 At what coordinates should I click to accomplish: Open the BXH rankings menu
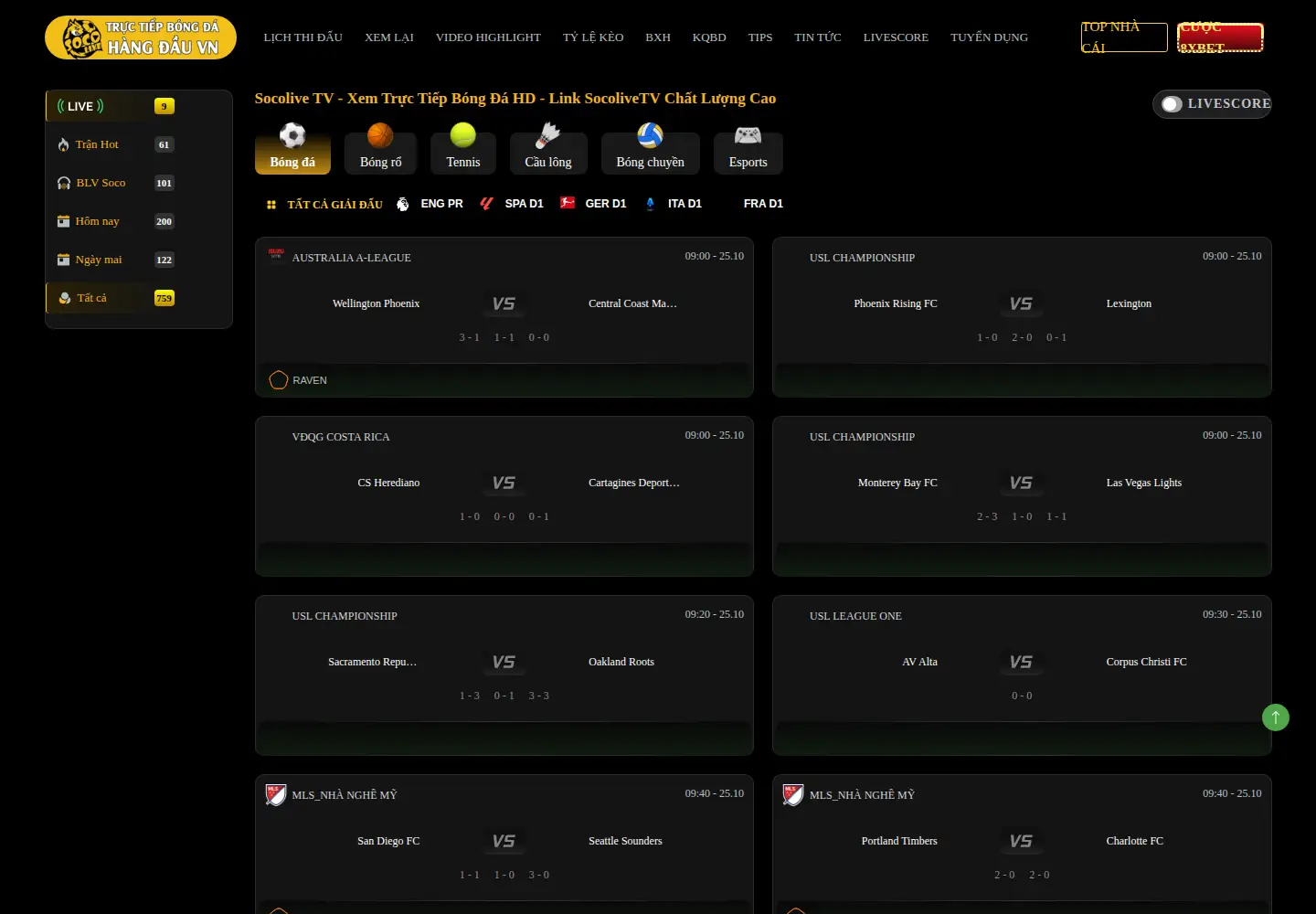(658, 37)
